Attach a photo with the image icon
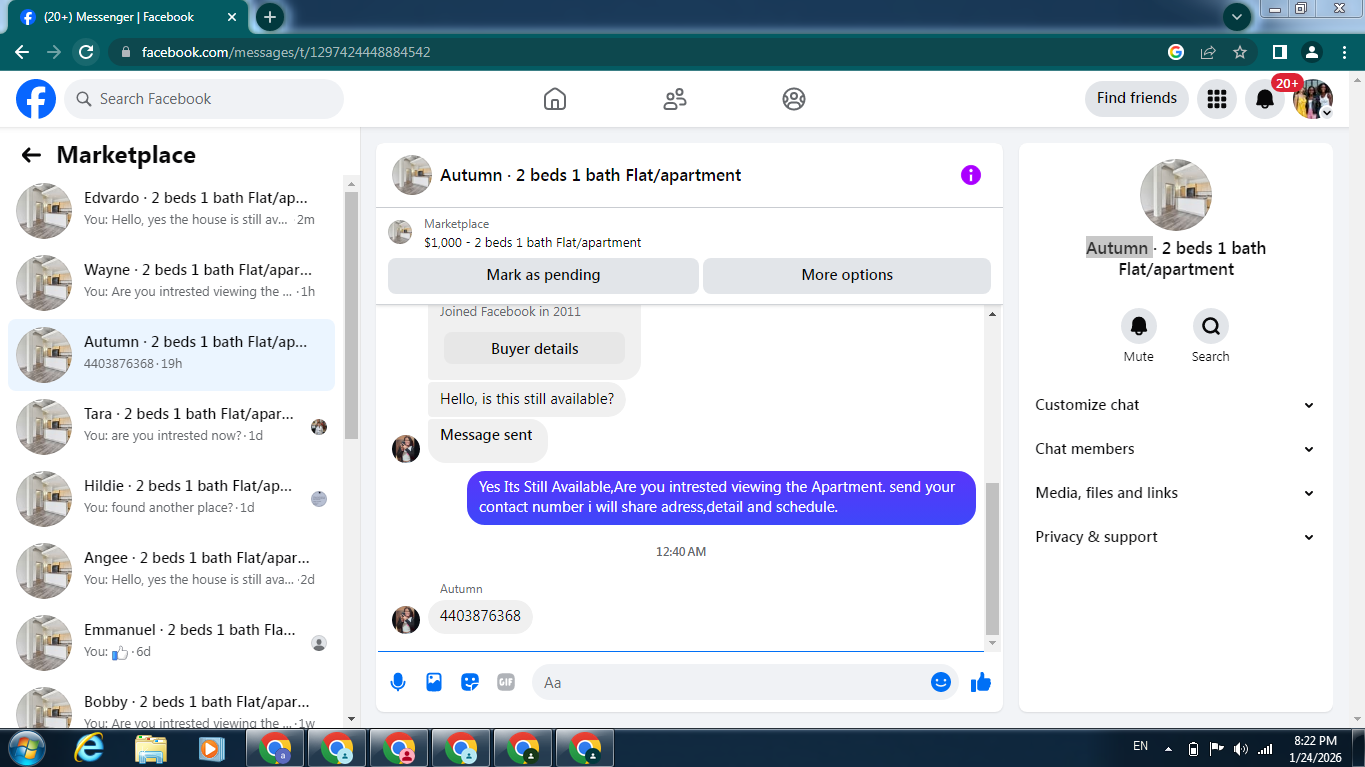1365x767 pixels. tap(434, 682)
